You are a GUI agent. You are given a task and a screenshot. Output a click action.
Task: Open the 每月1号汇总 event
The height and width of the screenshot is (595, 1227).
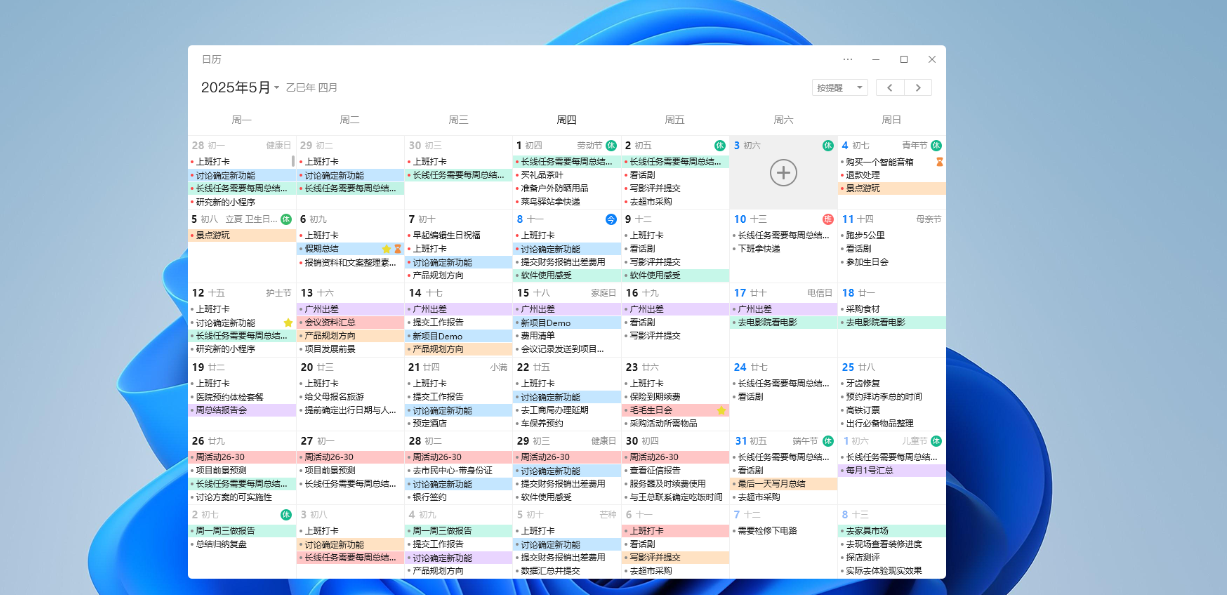coord(891,470)
